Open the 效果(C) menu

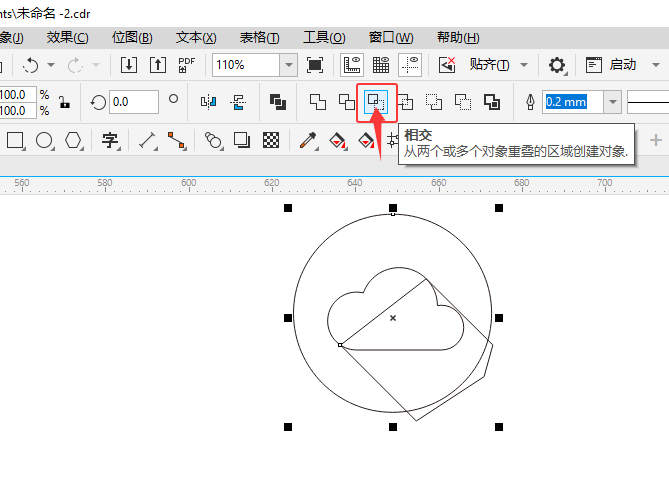[67, 38]
